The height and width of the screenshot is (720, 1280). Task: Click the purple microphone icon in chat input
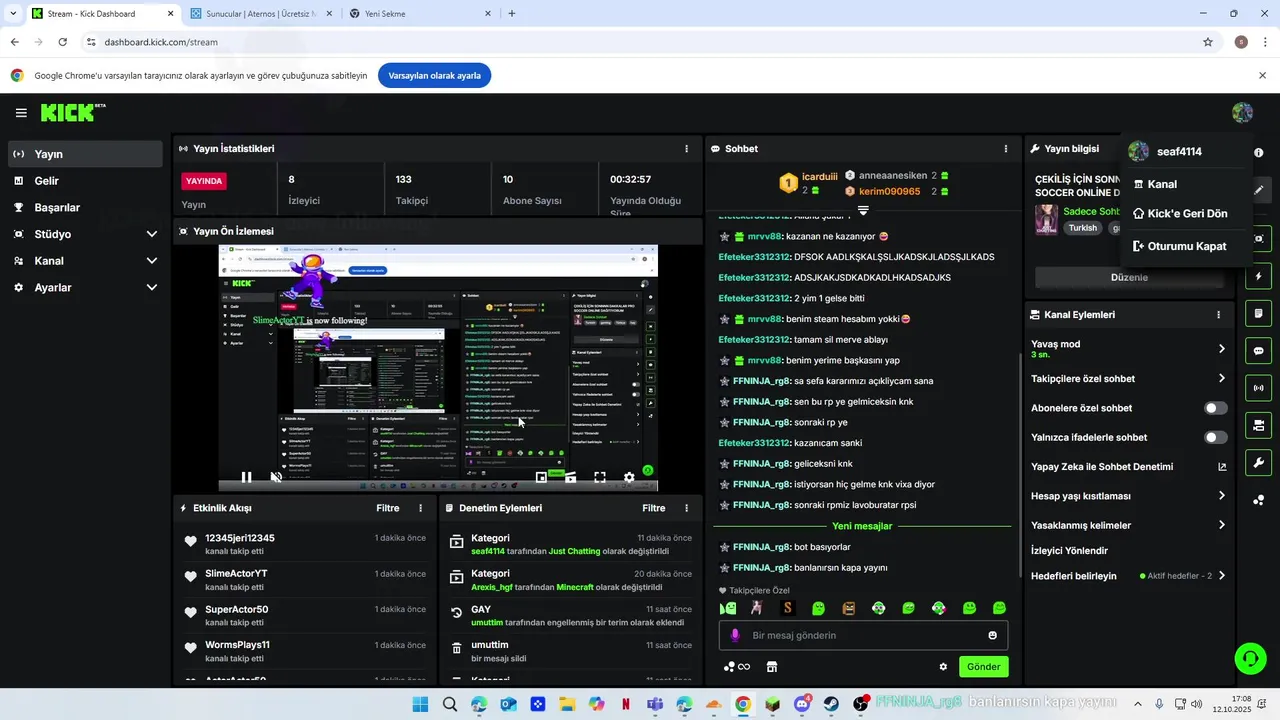point(735,635)
